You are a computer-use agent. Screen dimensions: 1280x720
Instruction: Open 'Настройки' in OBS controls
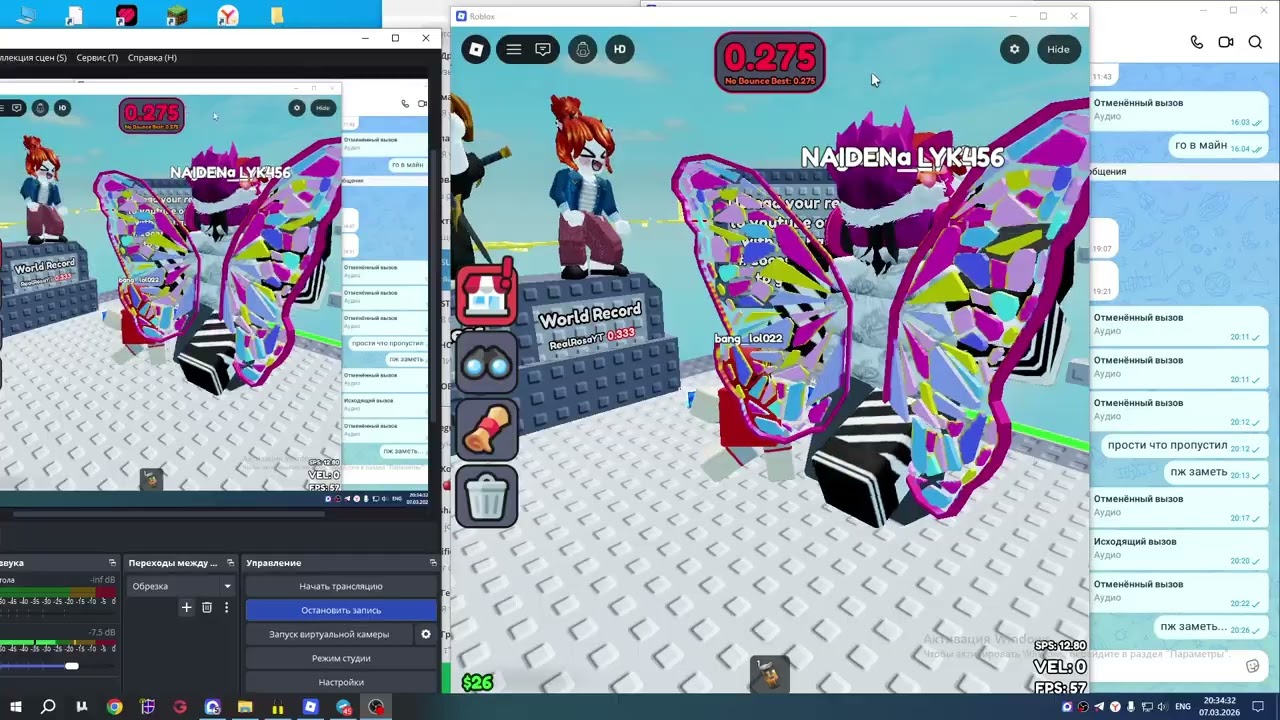click(341, 682)
